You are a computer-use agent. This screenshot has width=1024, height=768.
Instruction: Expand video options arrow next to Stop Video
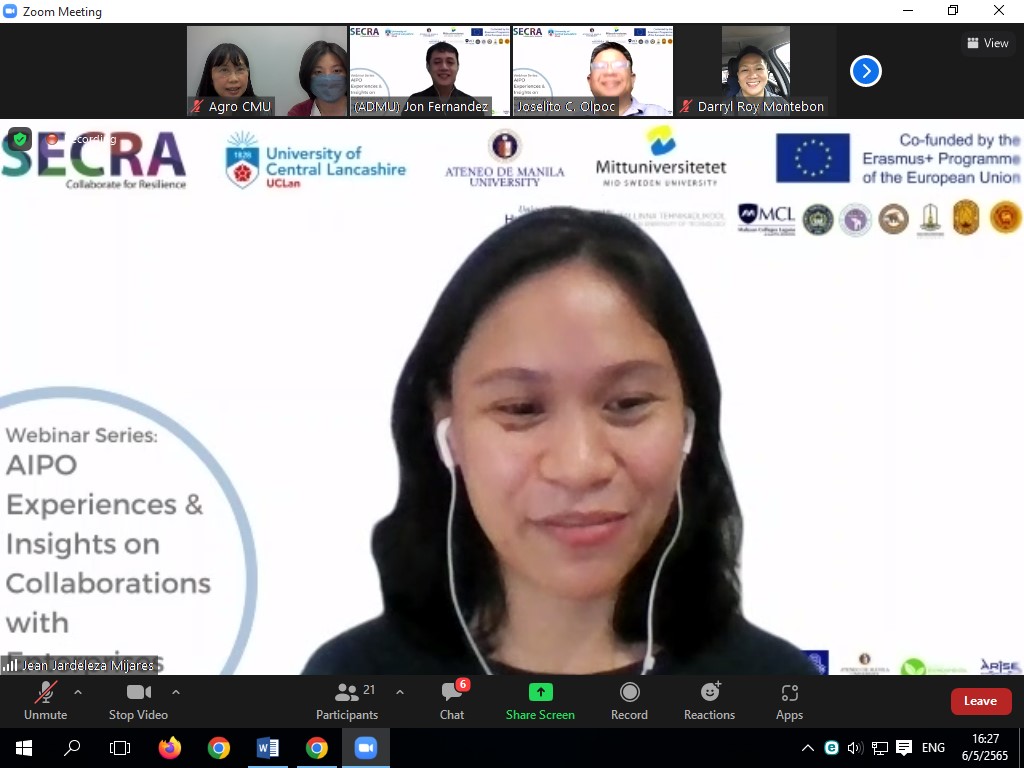click(x=176, y=692)
